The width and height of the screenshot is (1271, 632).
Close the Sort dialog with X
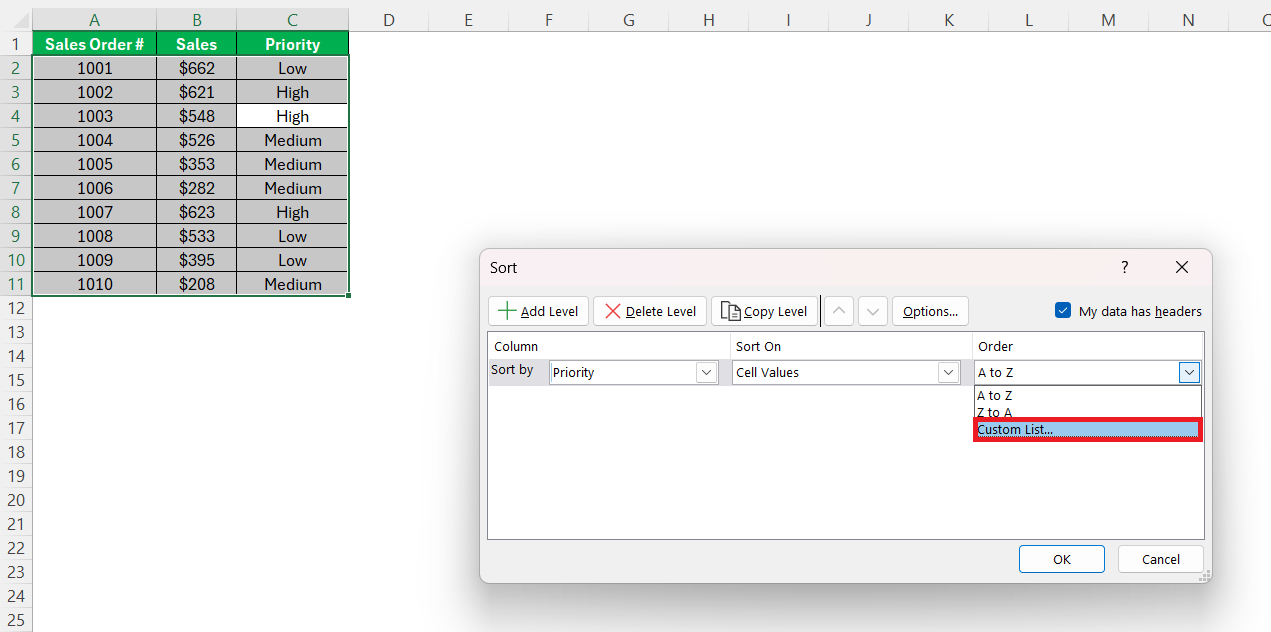pos(1182,267)
